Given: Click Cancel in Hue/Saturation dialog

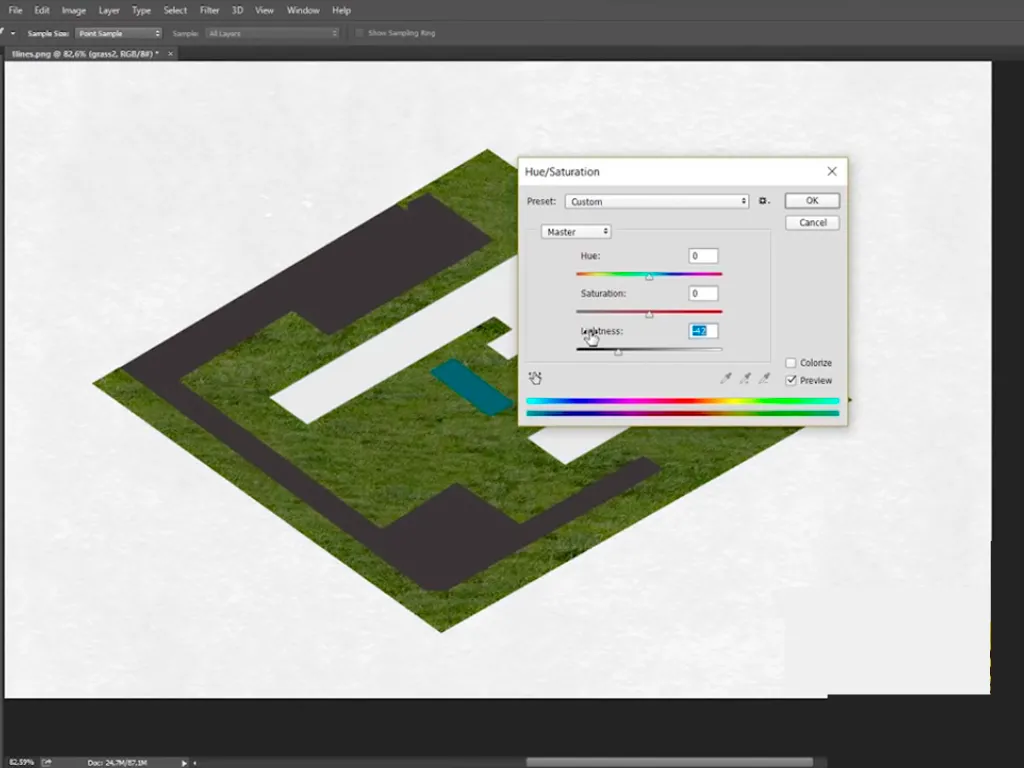Looking at the screenshot, I should tap(812, 223).
